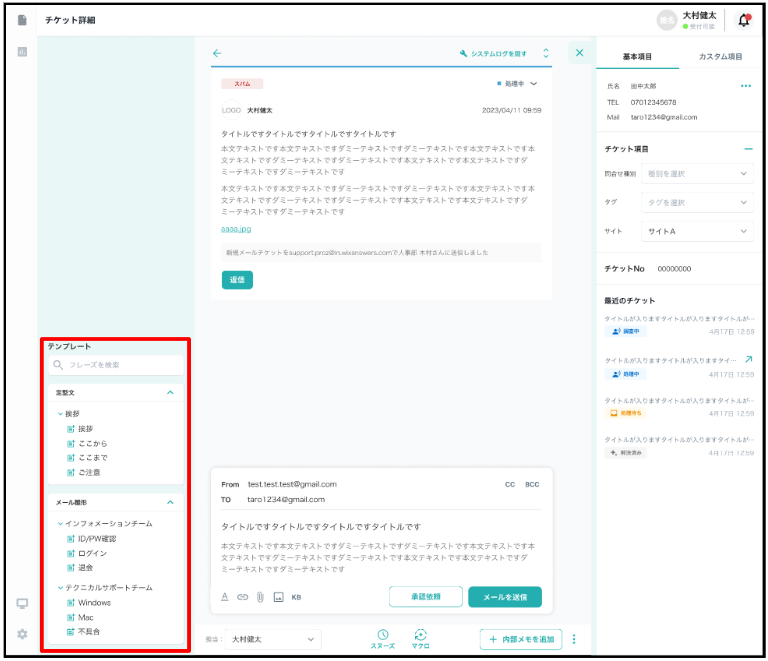Switch to the カスタム項目 tab

click(720, 56)
